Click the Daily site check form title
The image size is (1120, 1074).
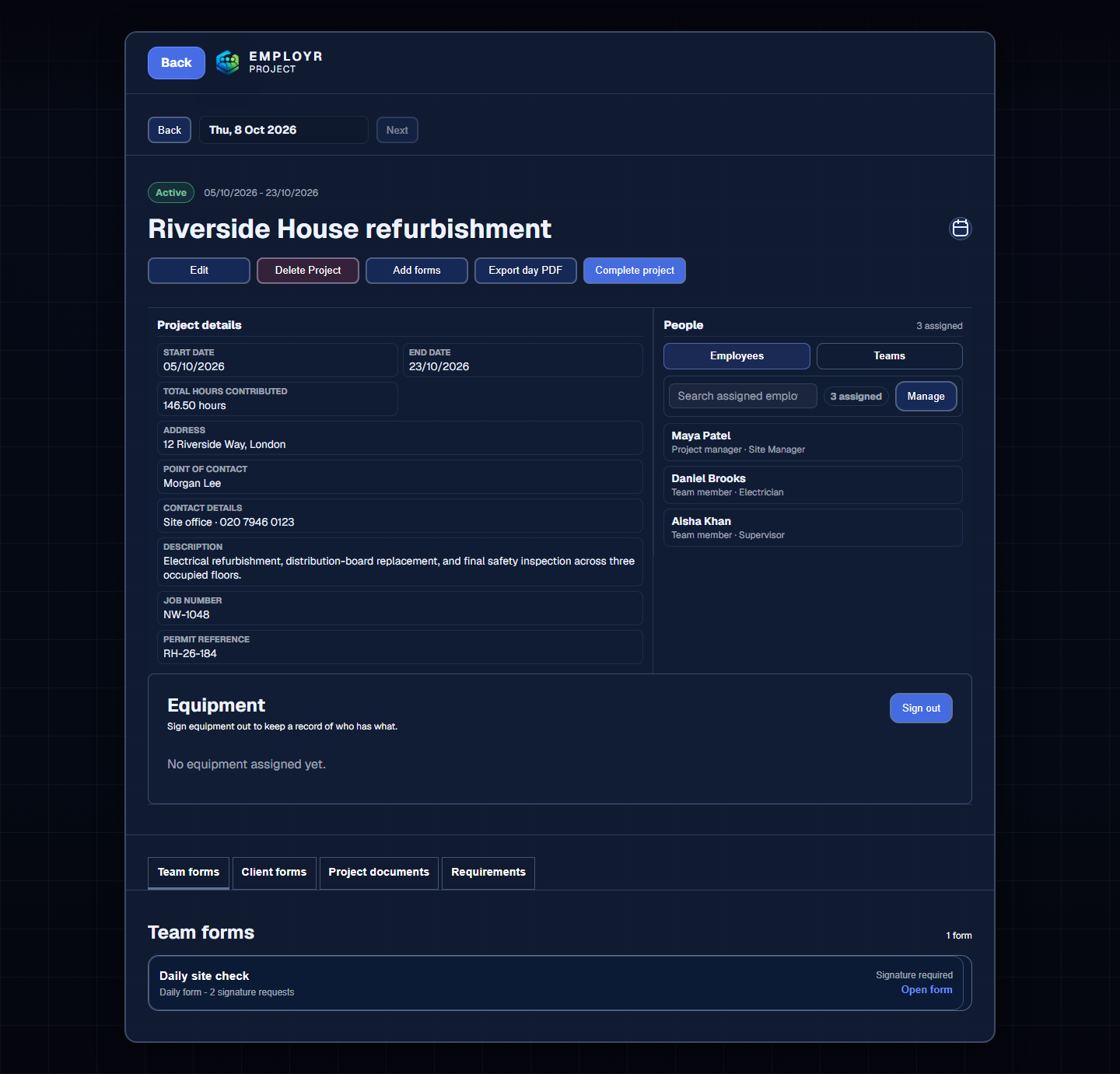coord(205,976)
